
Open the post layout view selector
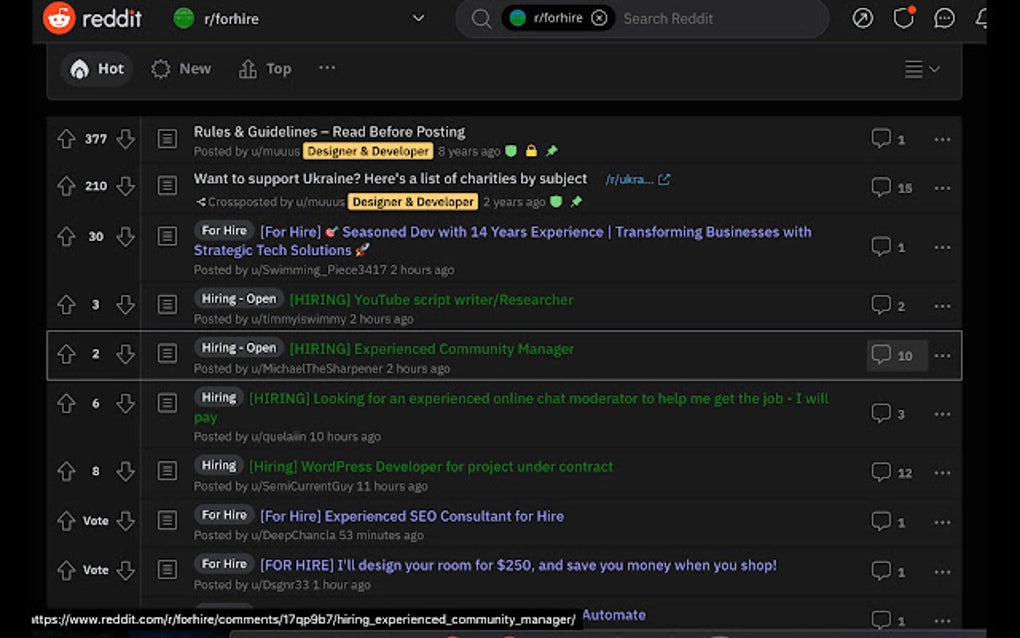pos(919,69)
